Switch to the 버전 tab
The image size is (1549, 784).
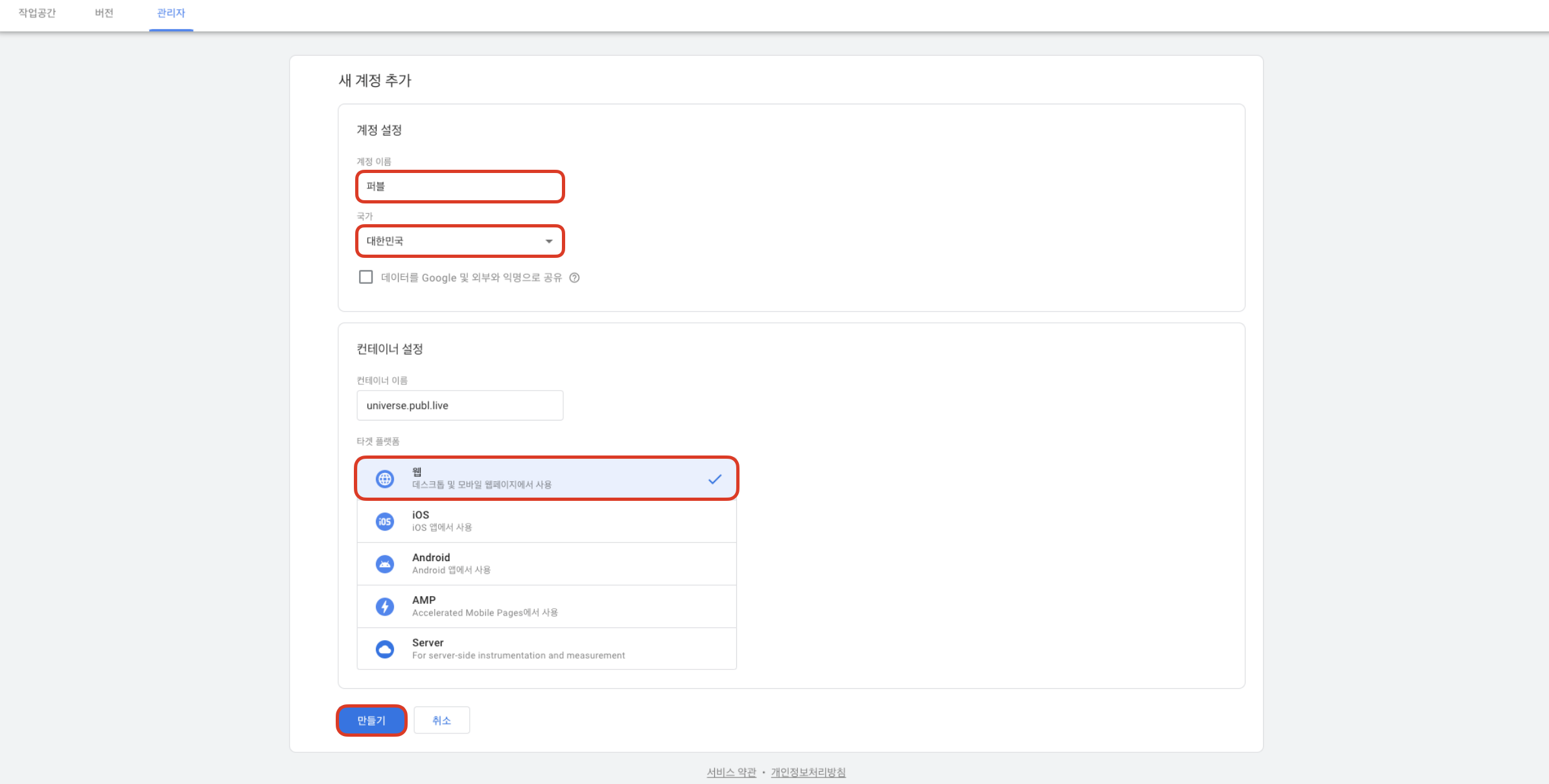click(104, 13)
